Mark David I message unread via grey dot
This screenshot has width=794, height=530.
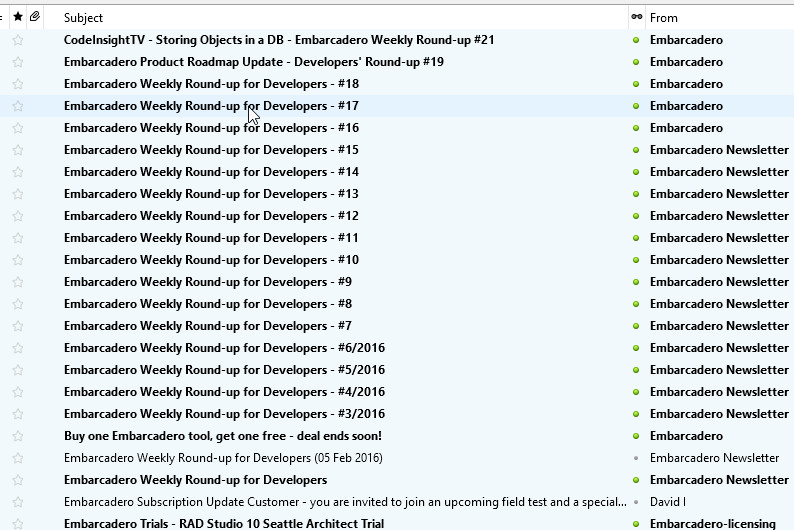coord(636,502)
